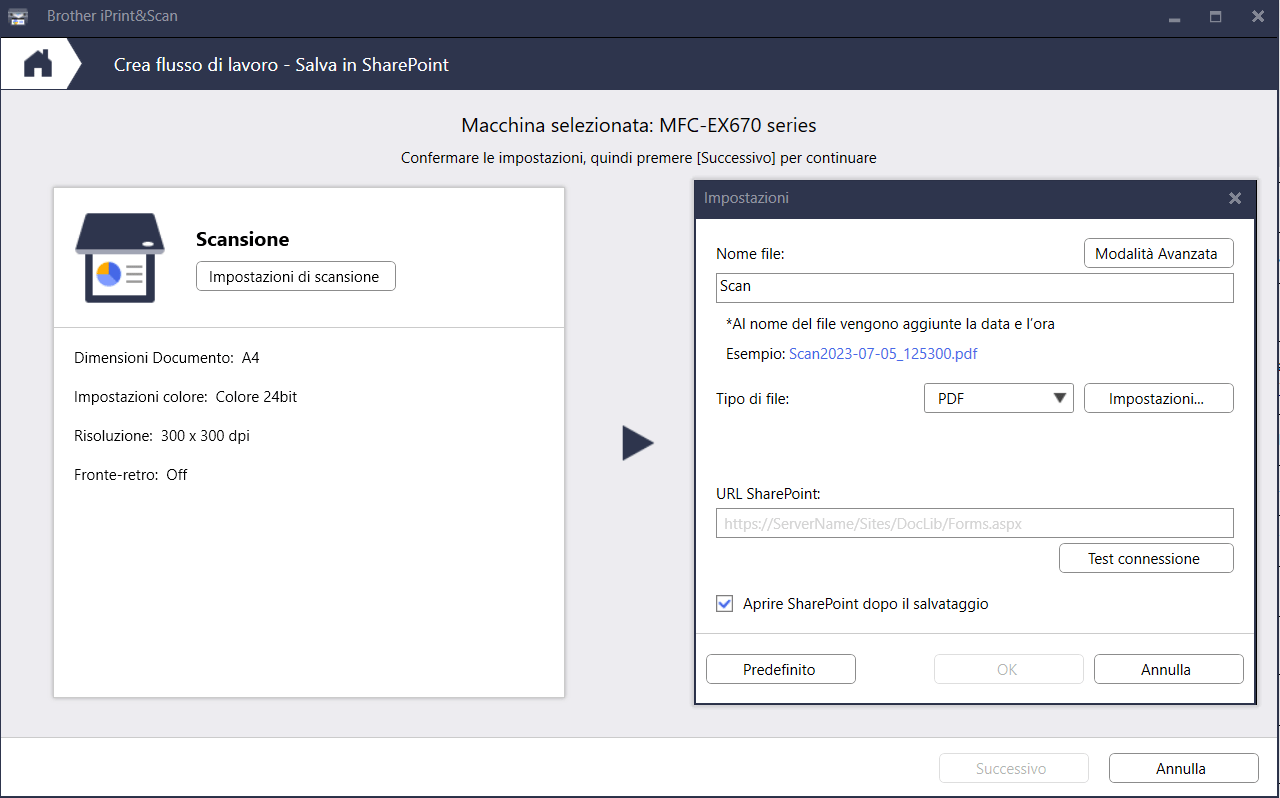Click Annulla next to the OK button
The width and height of the screenshot is (1280, 798).
click(1168, 669)
